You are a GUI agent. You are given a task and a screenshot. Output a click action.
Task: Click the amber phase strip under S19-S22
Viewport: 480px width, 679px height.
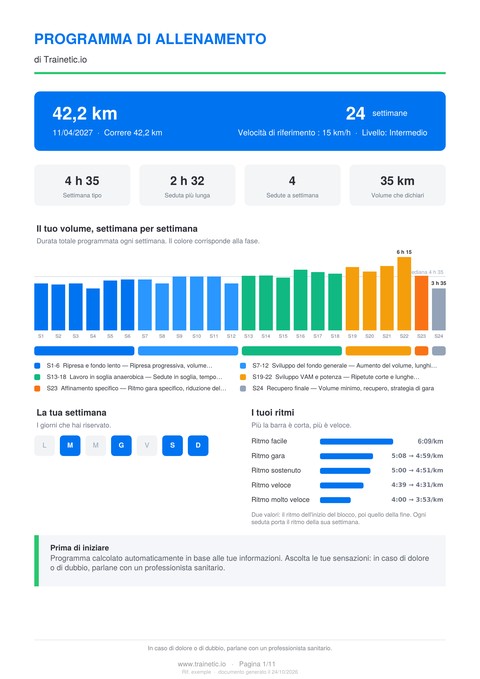pos(378,351)
